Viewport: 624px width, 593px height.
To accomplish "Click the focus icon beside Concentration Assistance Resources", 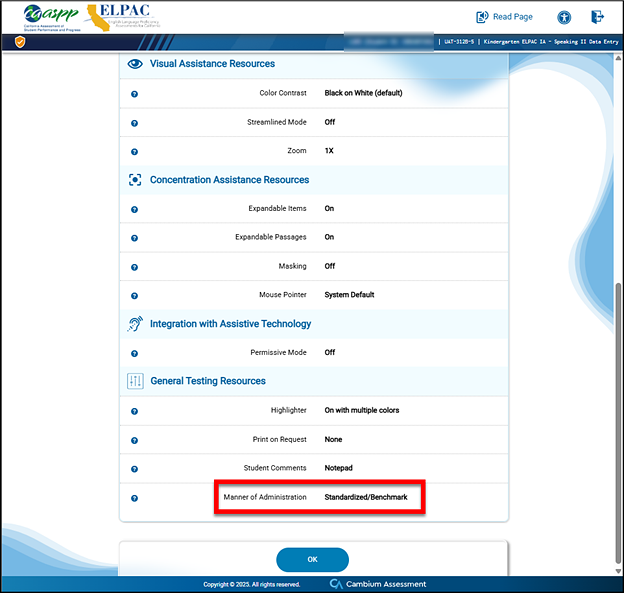I will (135, 180).
